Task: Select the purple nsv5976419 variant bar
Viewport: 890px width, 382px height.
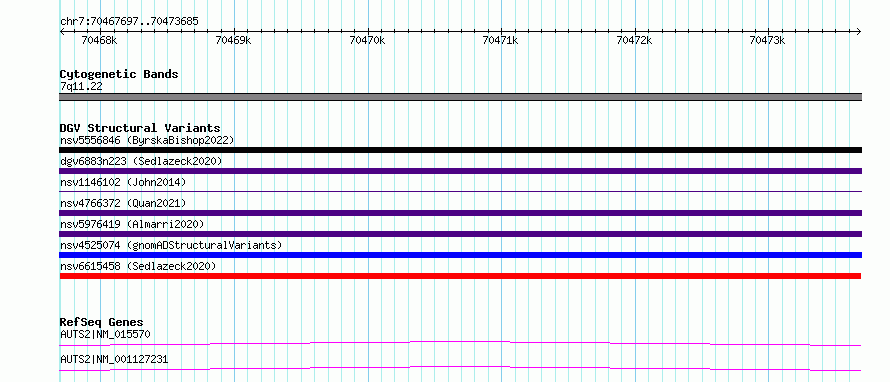Action: [x=460, y=234]
